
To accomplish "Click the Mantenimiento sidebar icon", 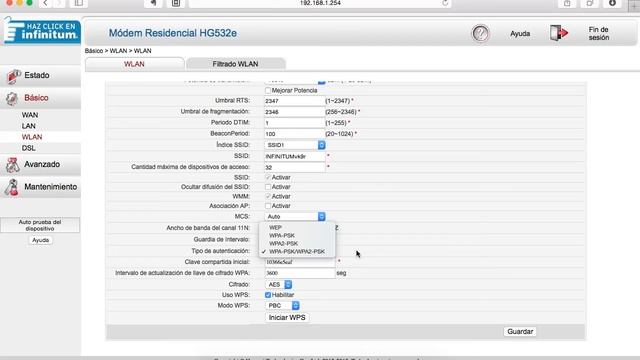I will click(x=12, y=187).
